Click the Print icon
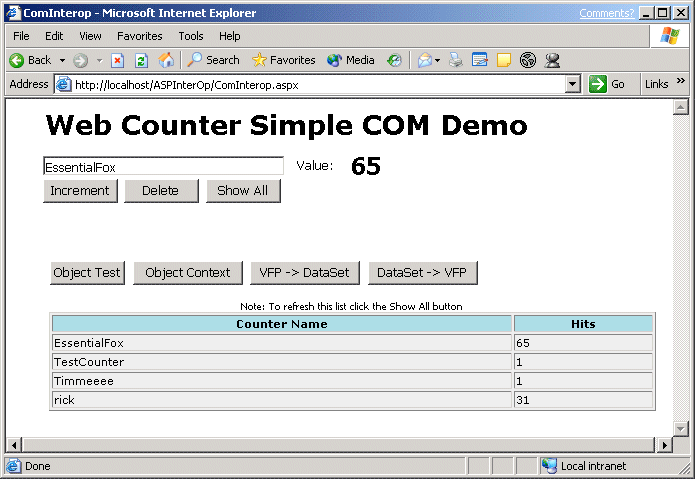Image resolution: width=695 pixels, height=479 pixels. (456, 60)
